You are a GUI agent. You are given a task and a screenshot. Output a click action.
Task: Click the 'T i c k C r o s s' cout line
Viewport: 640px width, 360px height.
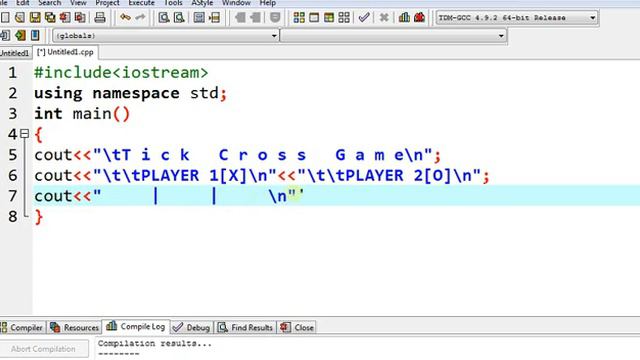(238, 155)
